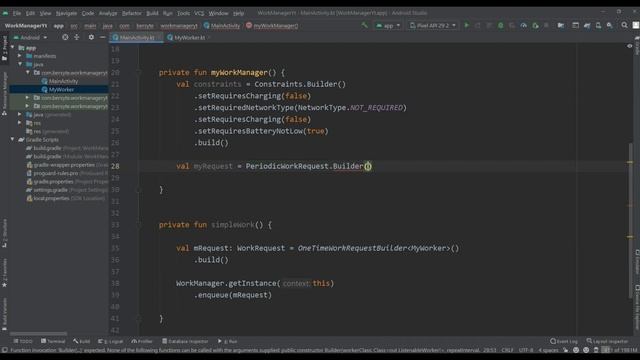
Task: Open Resource Manager side button
Action: (4, 93)
